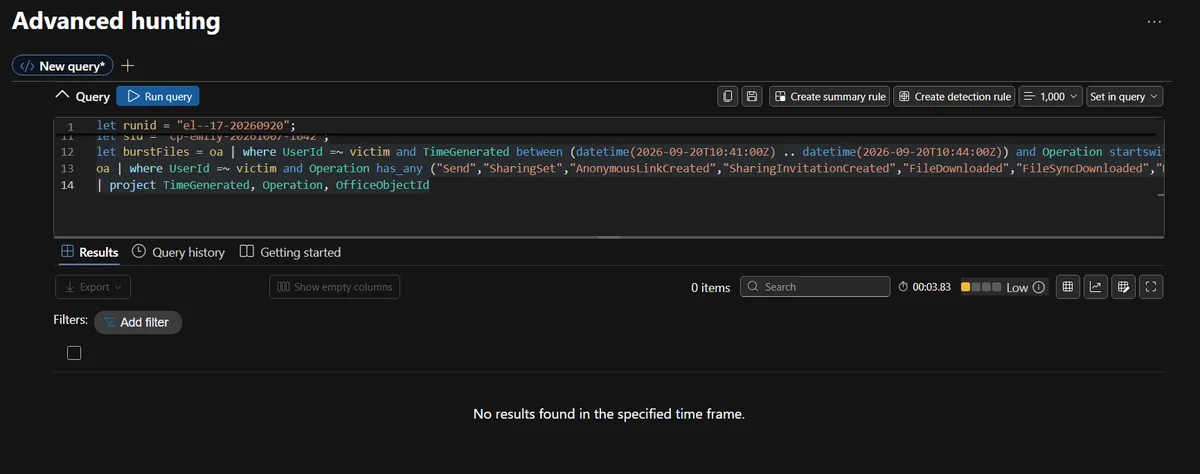The image size is (1200, 474).
Task: Open the more options ellipsis menu
Action: [x=1155, y=21]
